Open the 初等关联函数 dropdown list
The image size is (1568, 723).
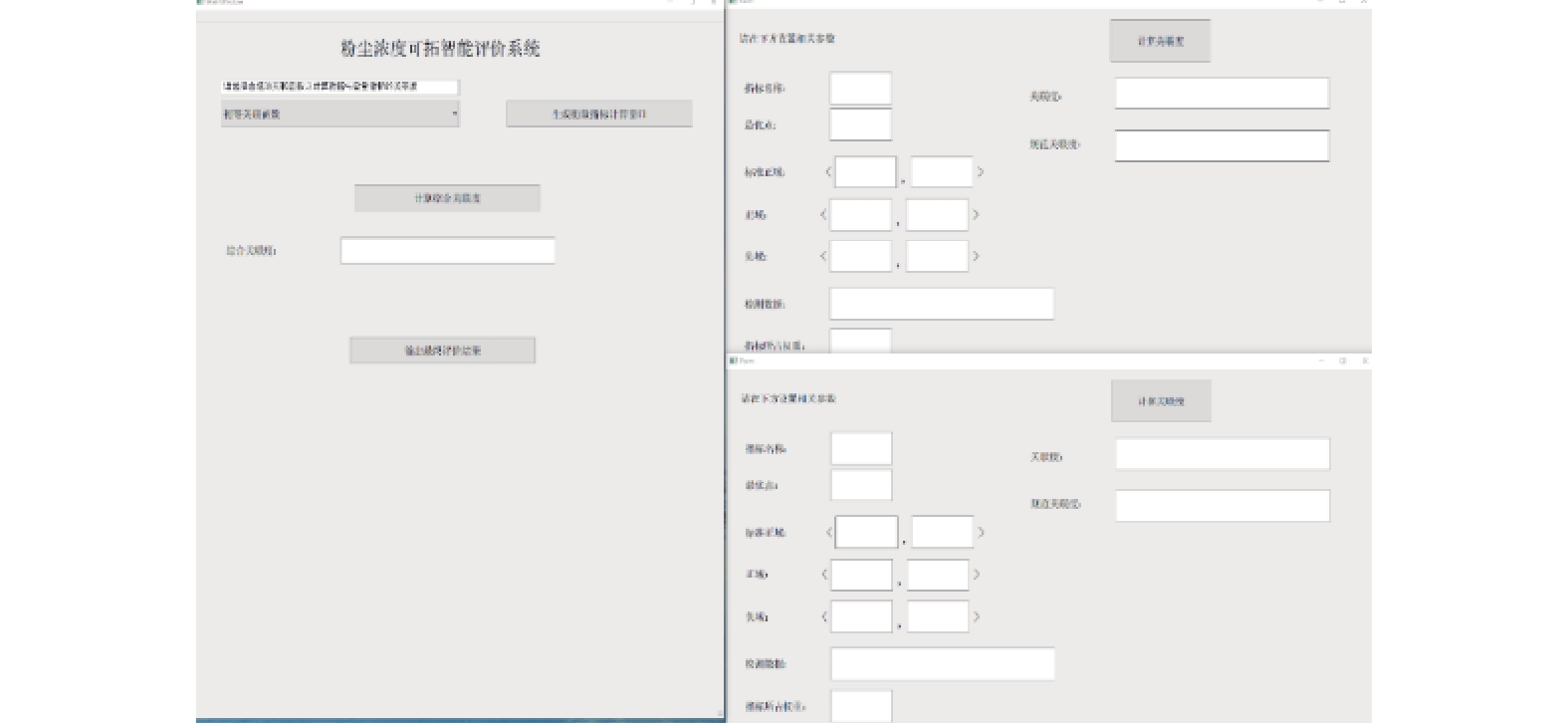(x=339, y=115)
